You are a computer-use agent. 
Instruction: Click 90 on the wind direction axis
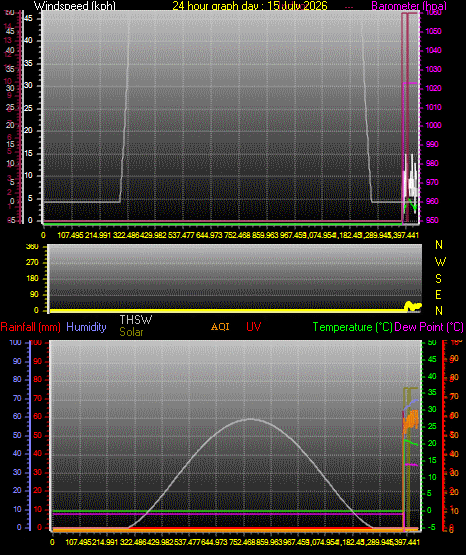[x=34, y=294]
